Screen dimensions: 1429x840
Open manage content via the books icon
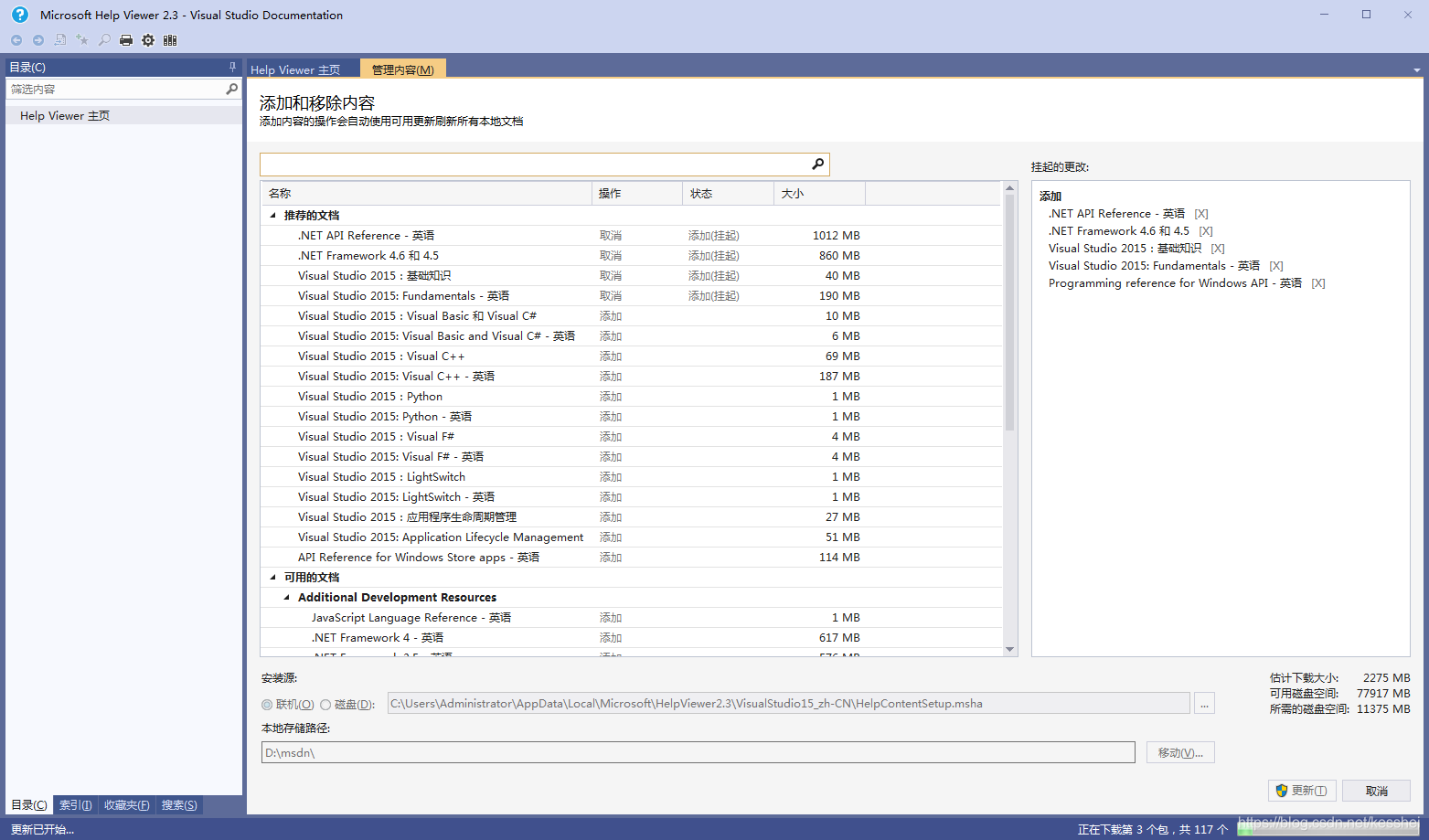coord(170,40)
